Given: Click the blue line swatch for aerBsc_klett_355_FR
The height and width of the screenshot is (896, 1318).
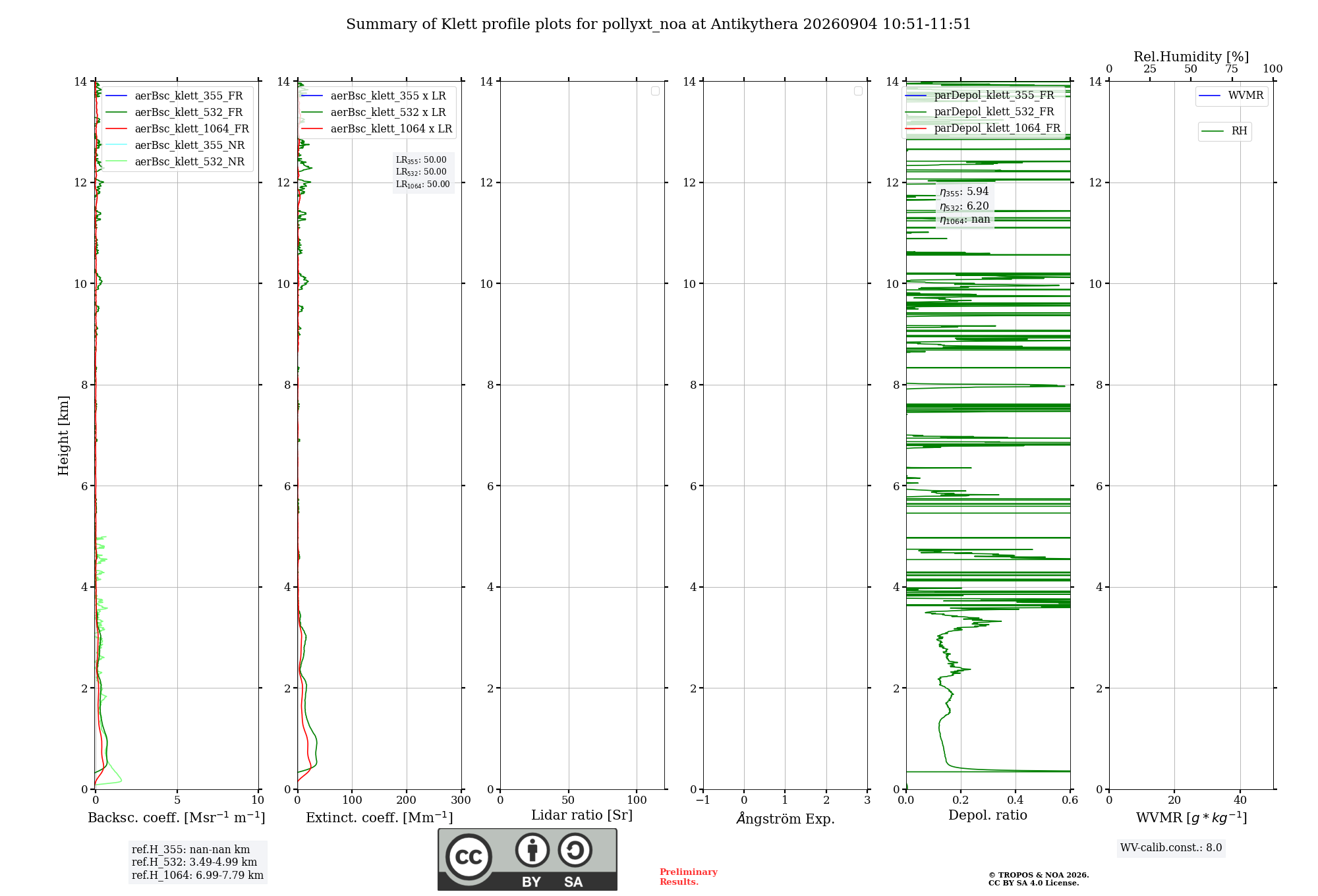Looking at the screenshot, I should (x=117, y=96).
